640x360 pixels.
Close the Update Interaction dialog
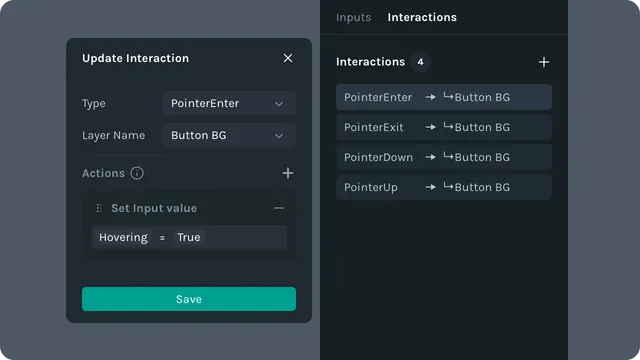pyautogui.click(x=288, y=58)
